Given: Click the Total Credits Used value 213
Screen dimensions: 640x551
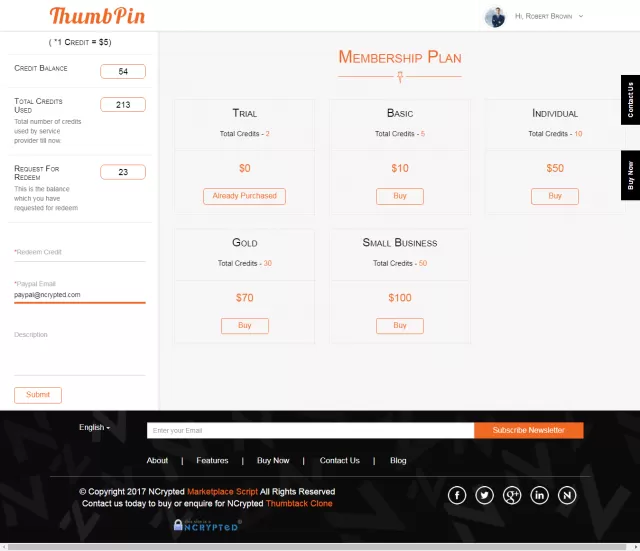Looking at the screenshot, I should click(x=123, y=104).
